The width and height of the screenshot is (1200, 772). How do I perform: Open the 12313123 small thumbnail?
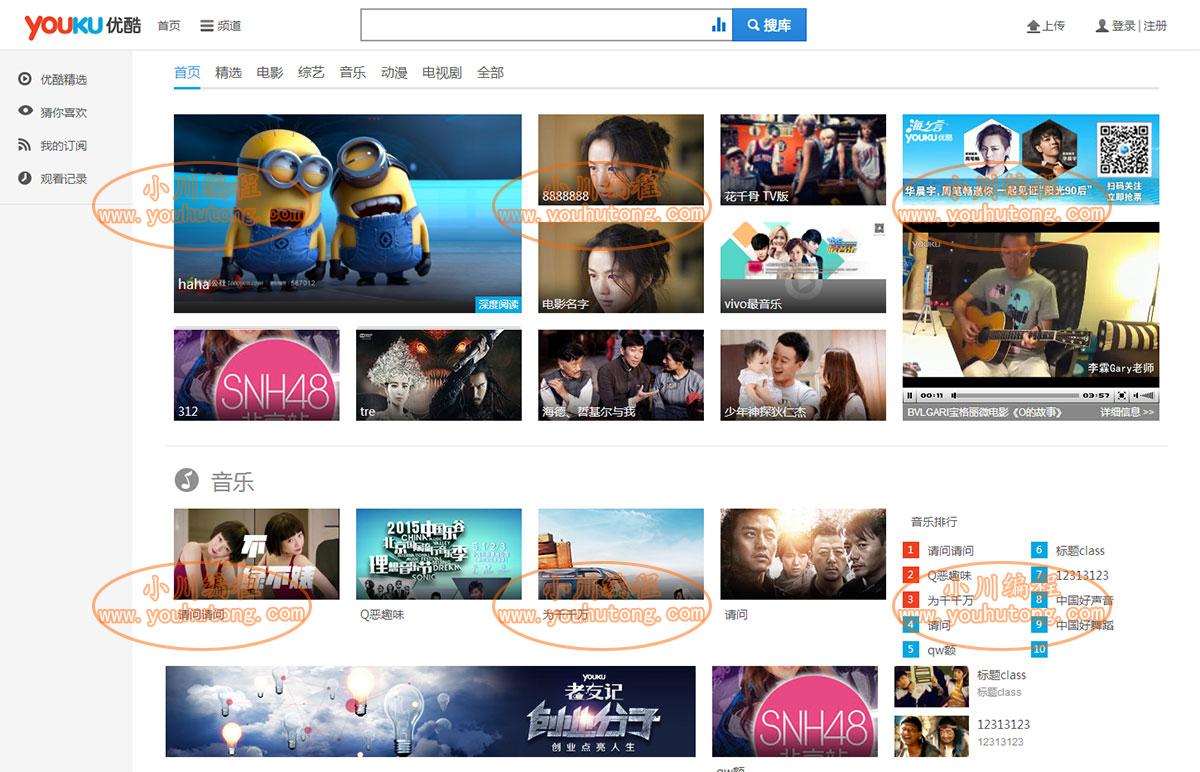click(931, 735)
